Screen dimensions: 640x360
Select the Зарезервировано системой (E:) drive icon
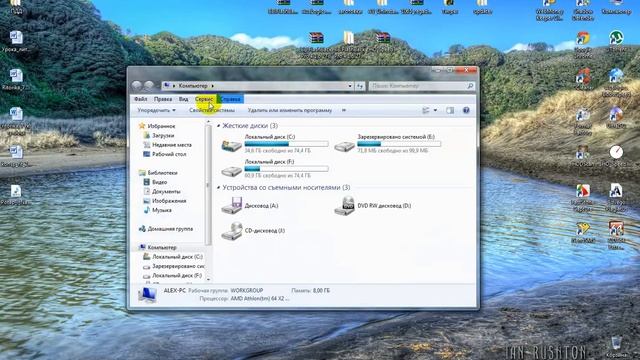click(x=344, y=145)
